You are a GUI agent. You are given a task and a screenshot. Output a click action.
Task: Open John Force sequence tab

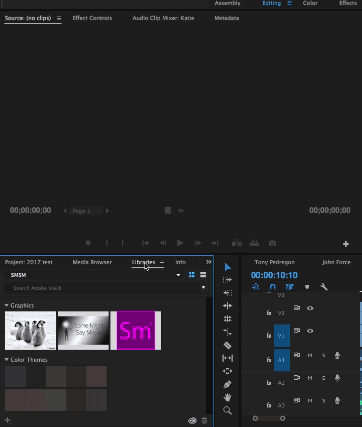pos(336,262)
